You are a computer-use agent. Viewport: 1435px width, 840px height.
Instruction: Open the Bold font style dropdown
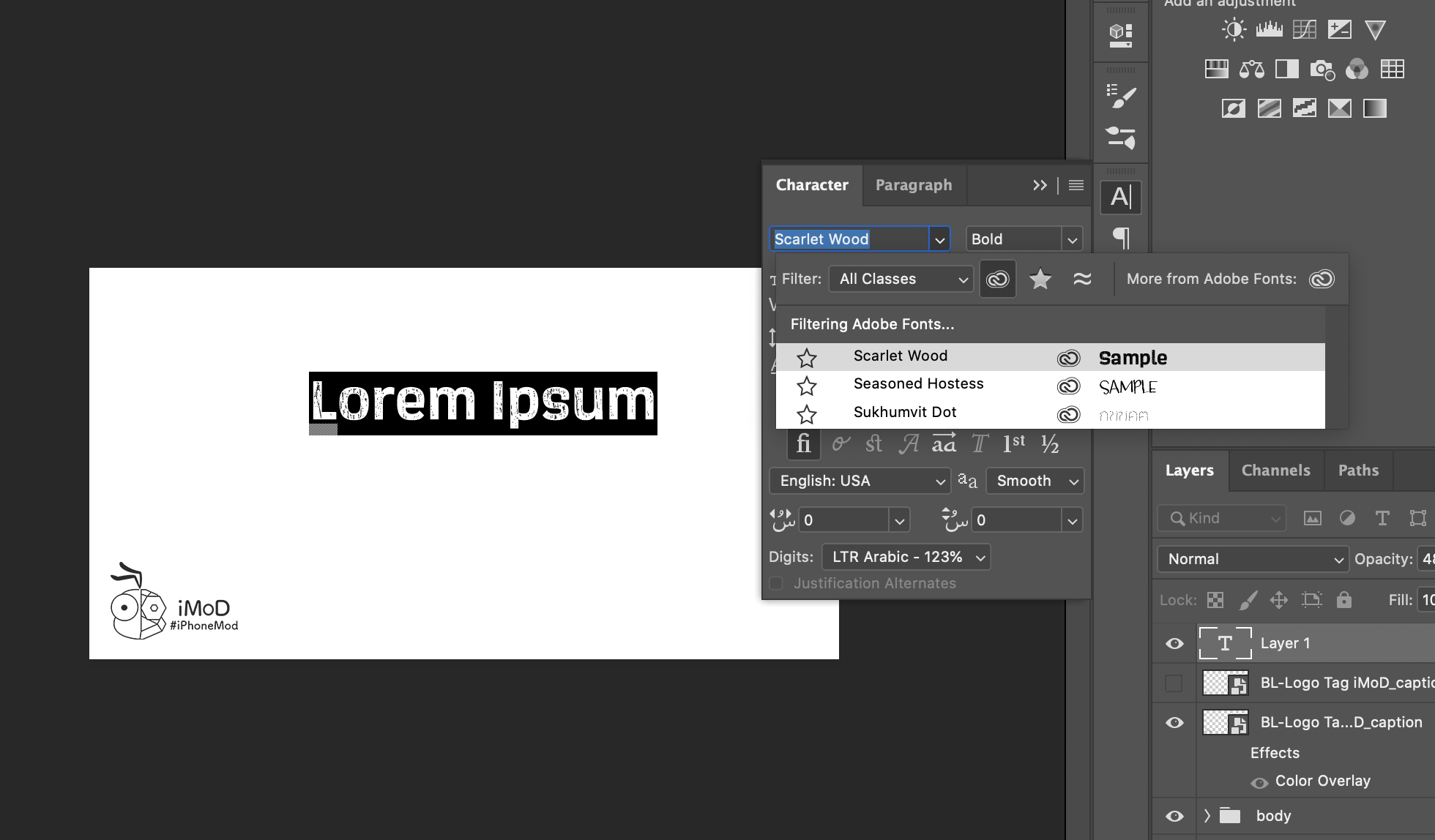[1071, 239]
